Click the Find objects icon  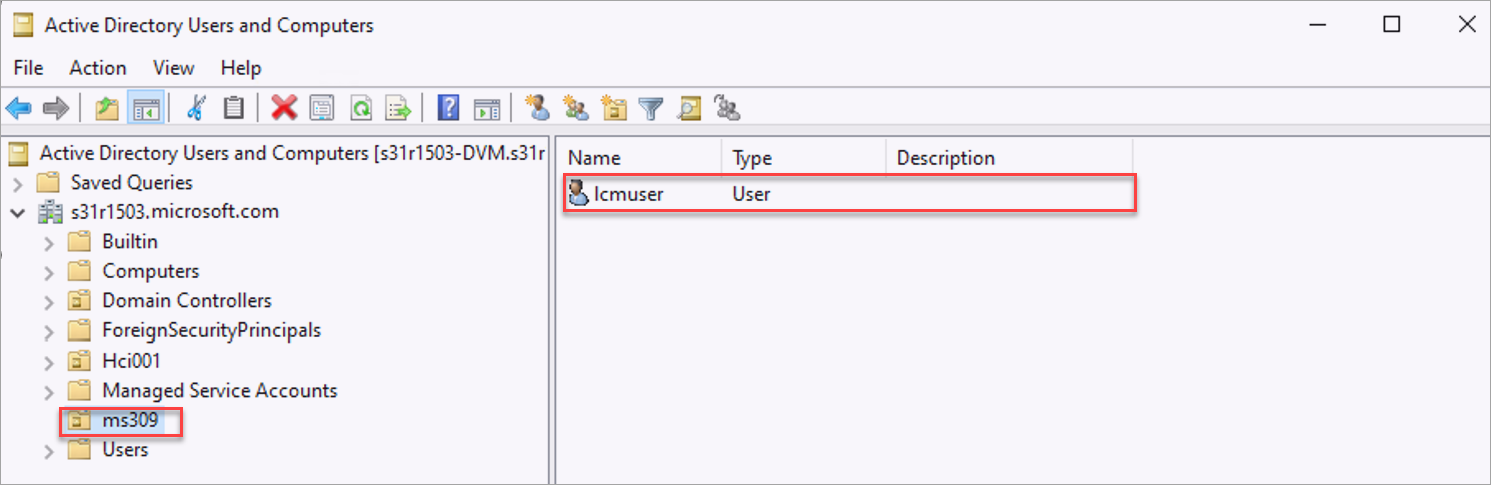click(689, 108)
